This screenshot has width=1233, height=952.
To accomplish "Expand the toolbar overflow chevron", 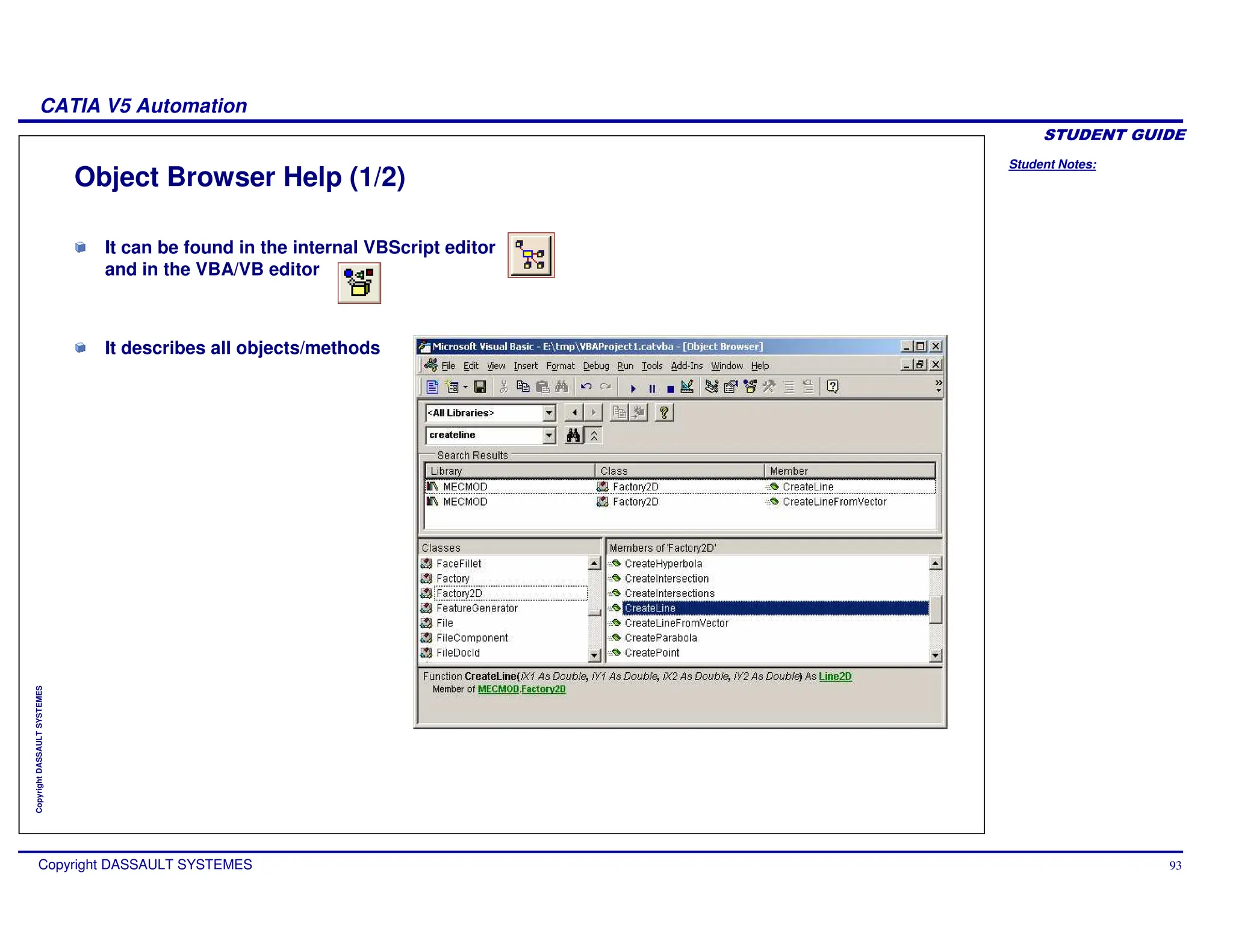I will click(x=938, y=386).
